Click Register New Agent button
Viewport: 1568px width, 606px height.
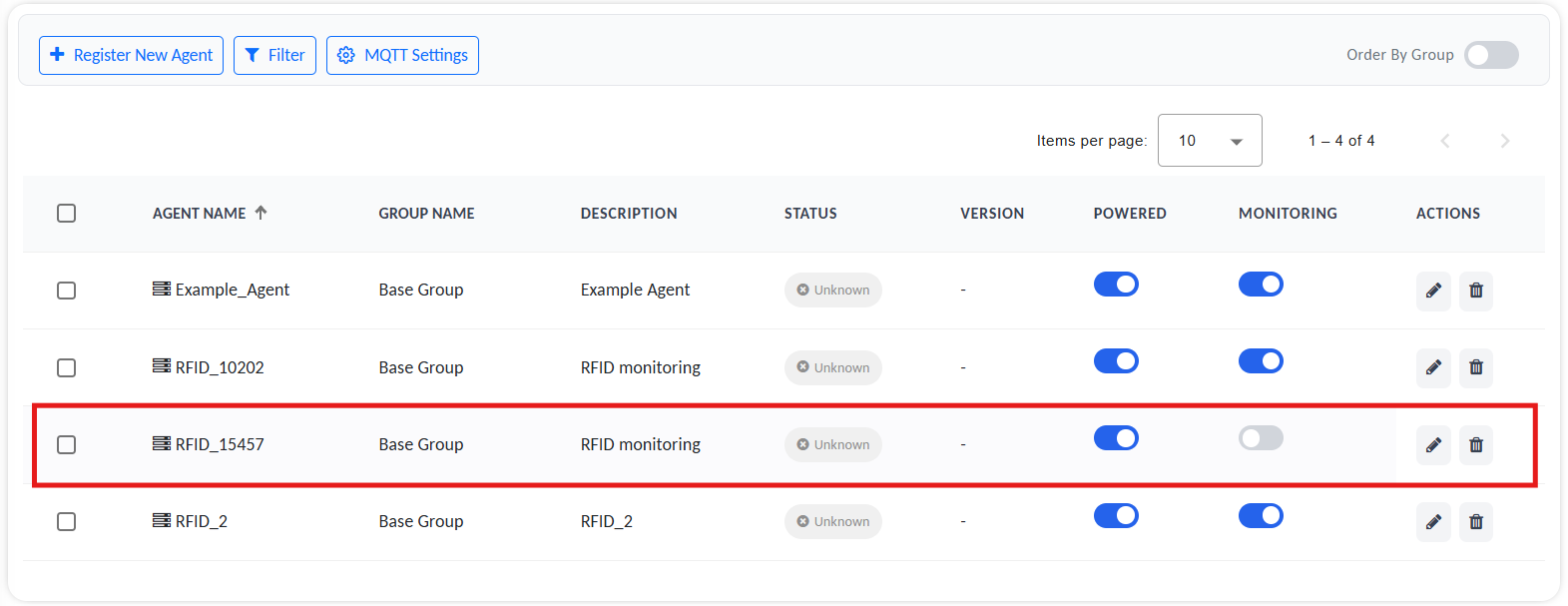click(131, 55)
